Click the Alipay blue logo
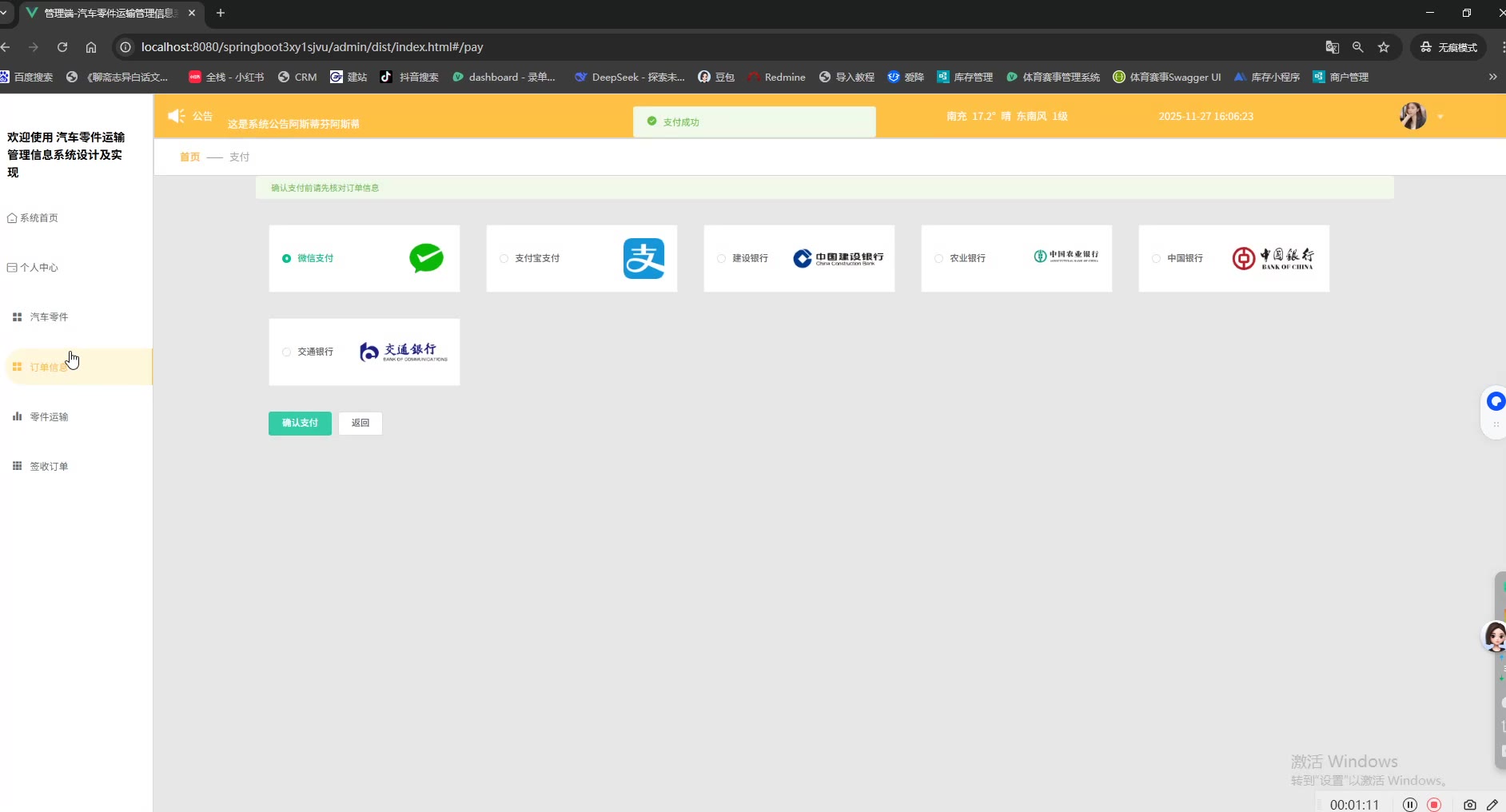Image resolution: width=1506 pixels, height=812 pixels. tap(643, 258)
